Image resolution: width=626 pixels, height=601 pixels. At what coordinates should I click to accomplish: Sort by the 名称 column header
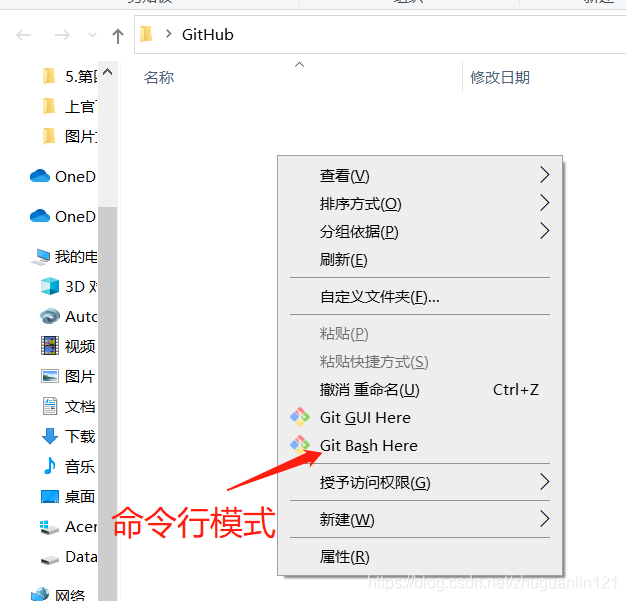159,77
